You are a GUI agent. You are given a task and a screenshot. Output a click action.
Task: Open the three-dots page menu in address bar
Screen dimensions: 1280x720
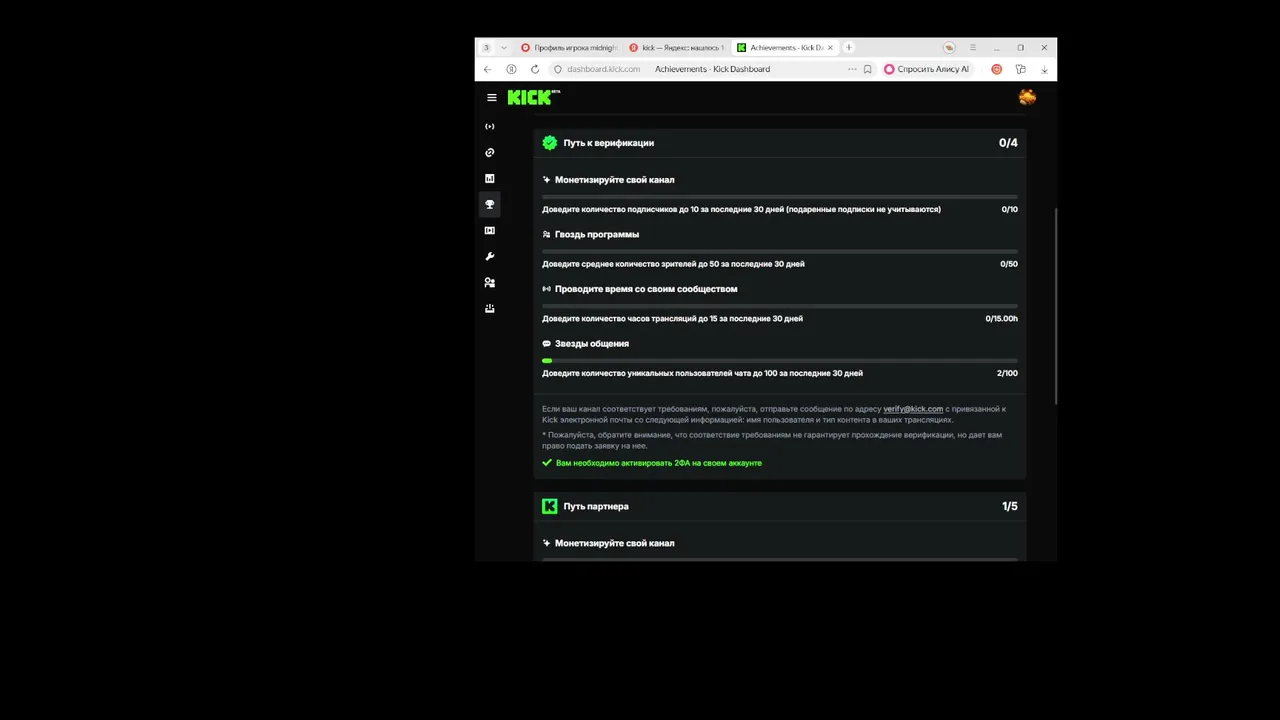click(852, 69)
